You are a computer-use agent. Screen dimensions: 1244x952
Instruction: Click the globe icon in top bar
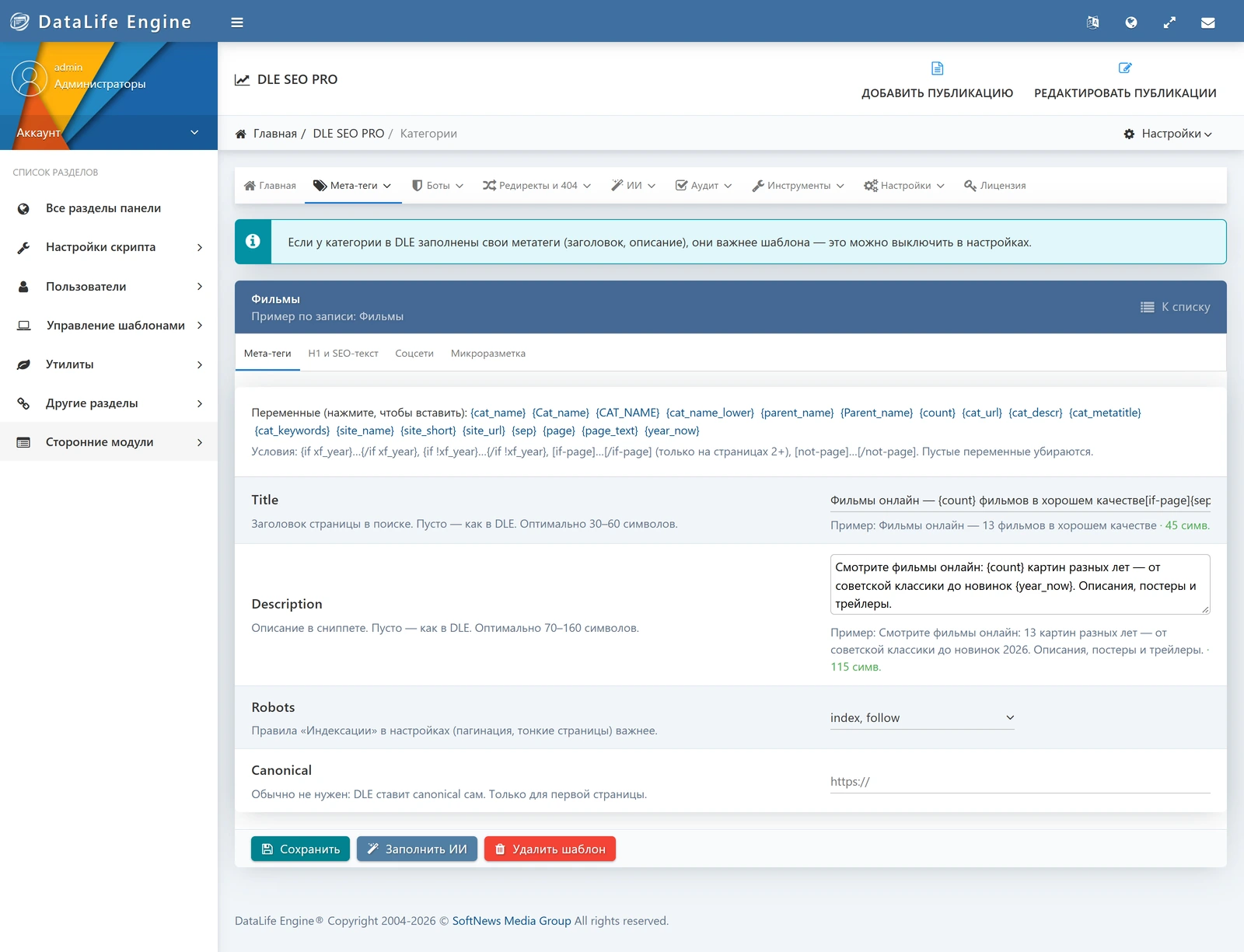[x=1131, y=23]
